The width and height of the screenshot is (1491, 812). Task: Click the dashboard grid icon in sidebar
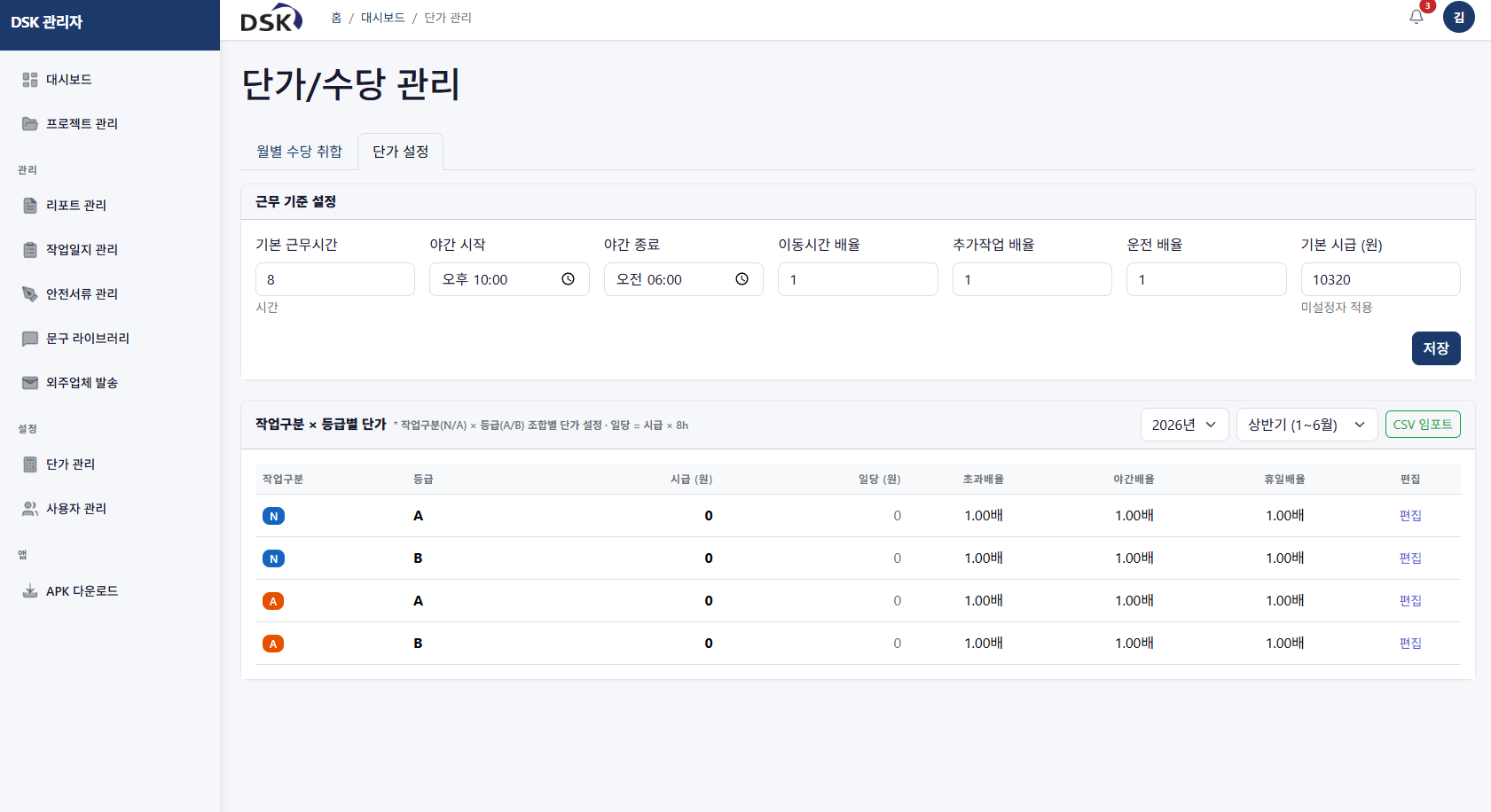(x=30, y=80)
